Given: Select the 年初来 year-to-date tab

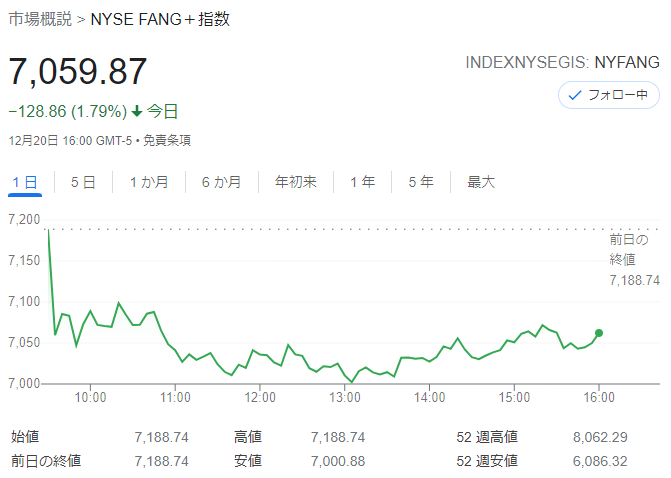Looking at the screenshot, I should [x=296, y=182].
